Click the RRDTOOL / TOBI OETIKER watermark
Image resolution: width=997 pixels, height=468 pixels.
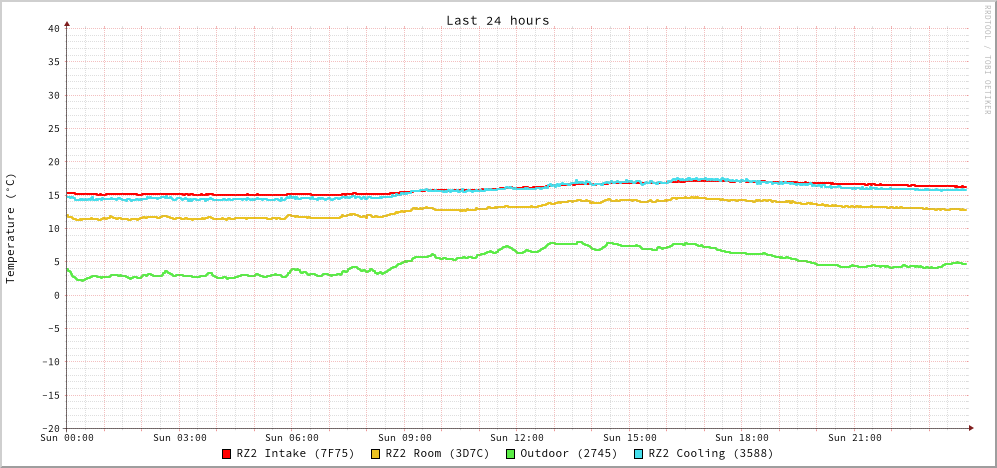[987, 58]
